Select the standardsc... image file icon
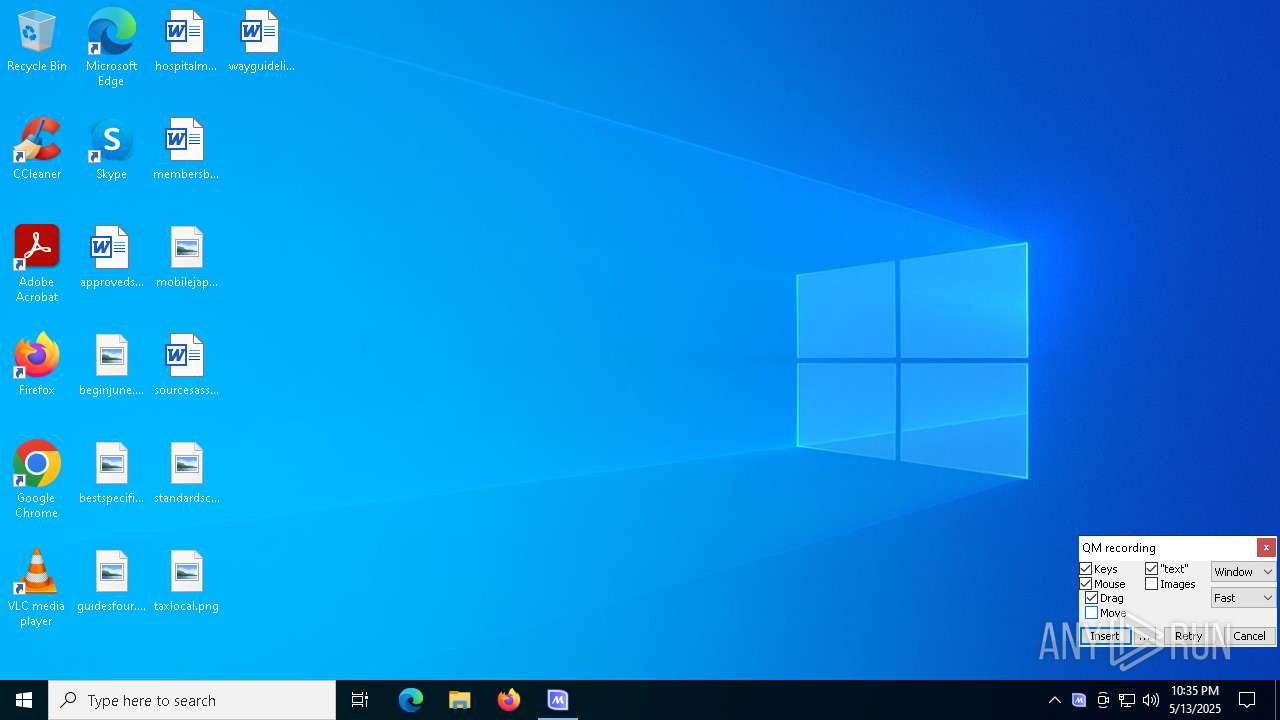The image size is (1280, 720). [x=186, y=474]
